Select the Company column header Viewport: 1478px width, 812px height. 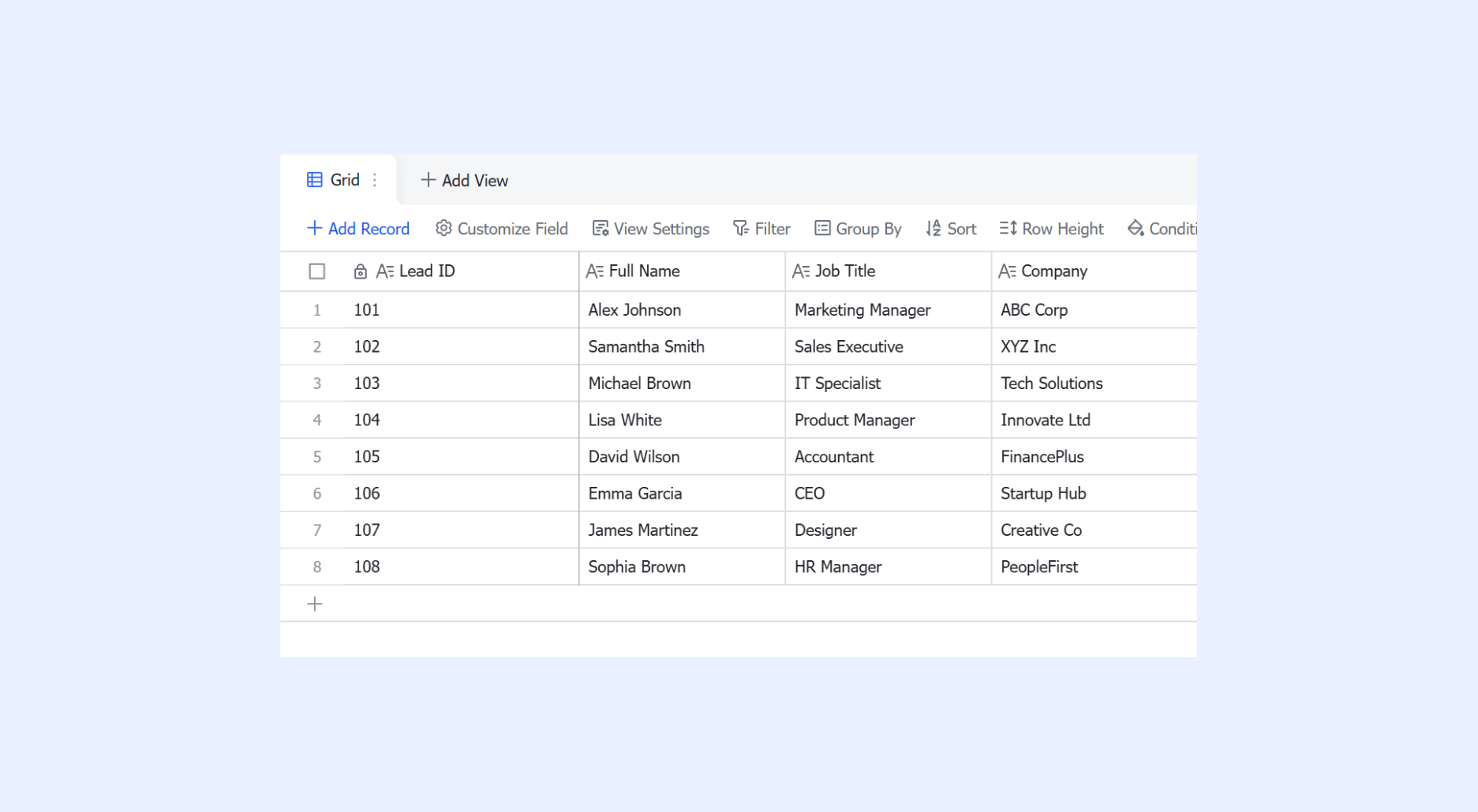(1094, 271)
